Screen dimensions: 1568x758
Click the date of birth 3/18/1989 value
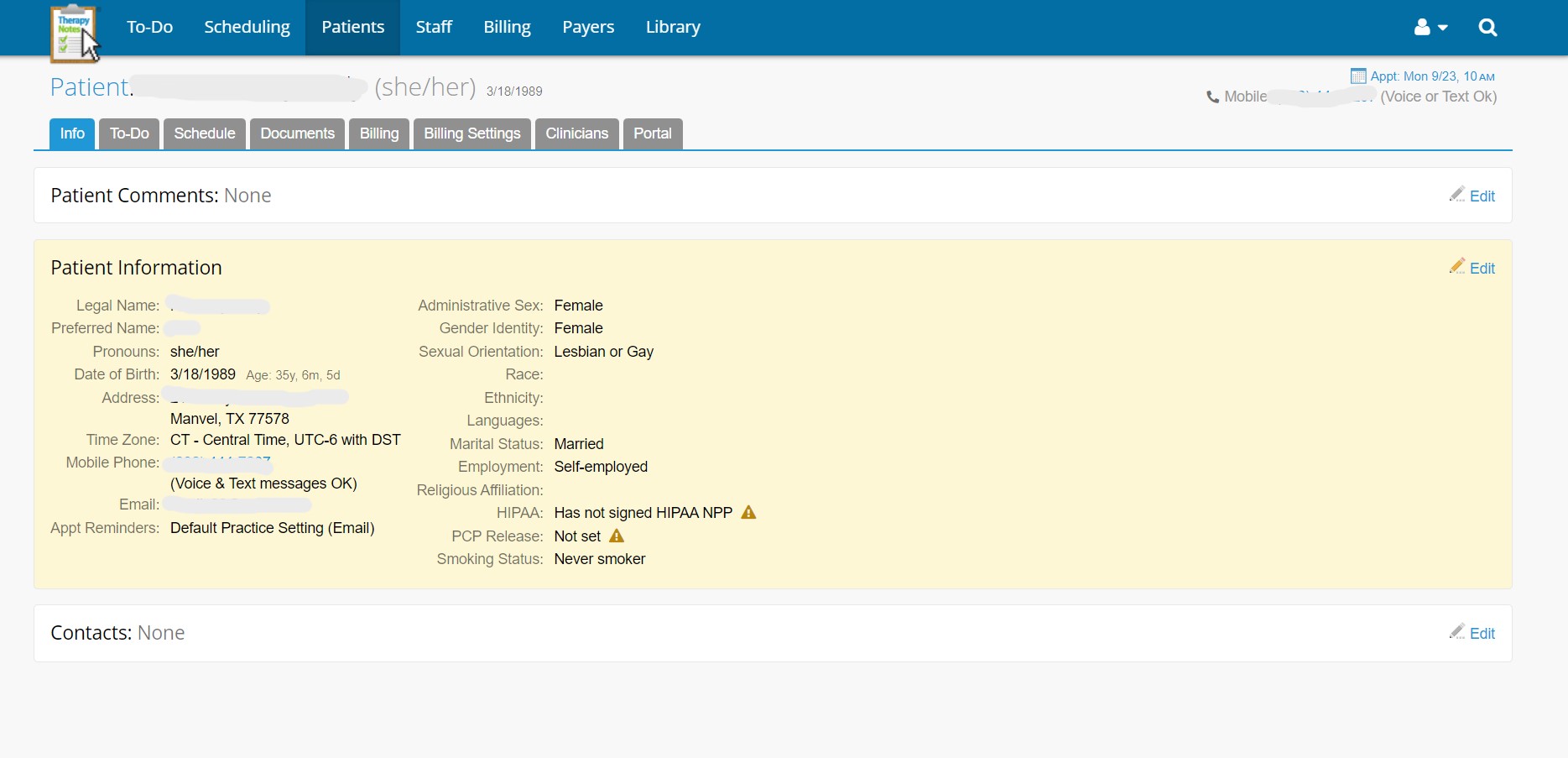203,374
